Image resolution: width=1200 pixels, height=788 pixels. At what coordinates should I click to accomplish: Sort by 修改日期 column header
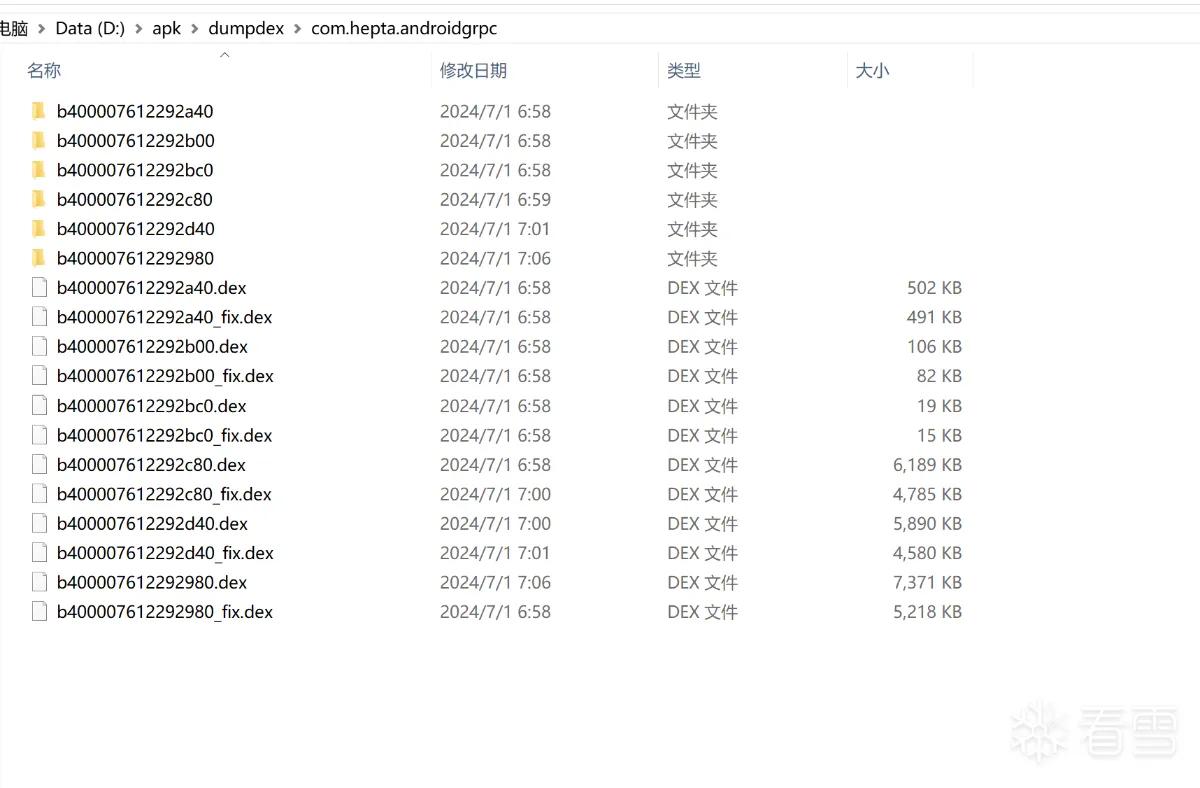coord(473,70)
